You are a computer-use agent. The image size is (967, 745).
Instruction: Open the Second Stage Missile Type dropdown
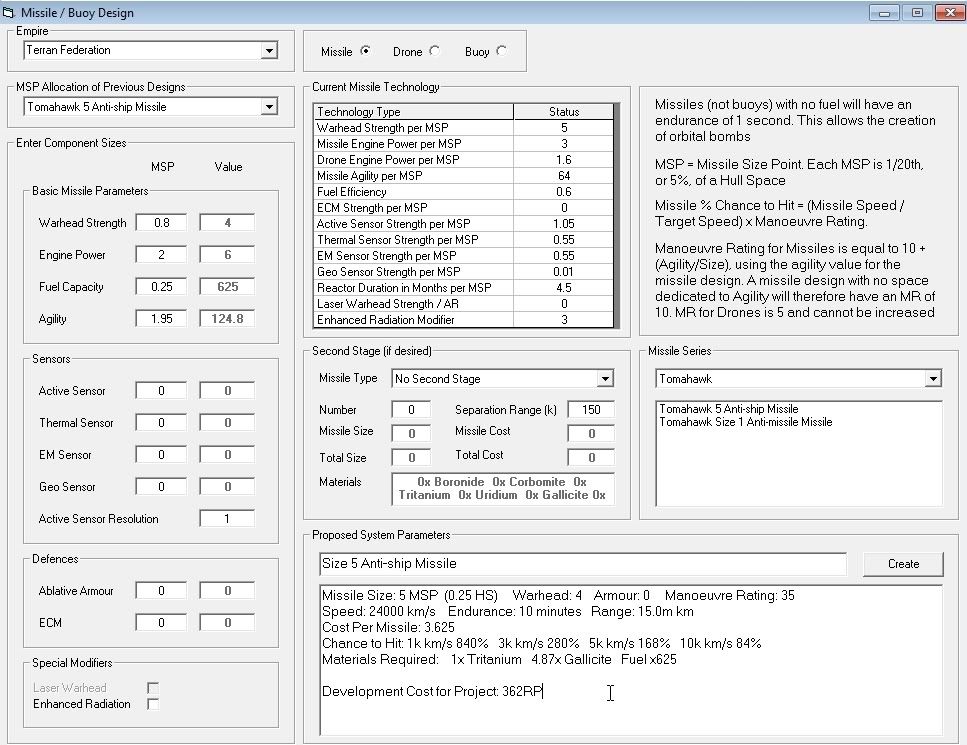point(605,379)
